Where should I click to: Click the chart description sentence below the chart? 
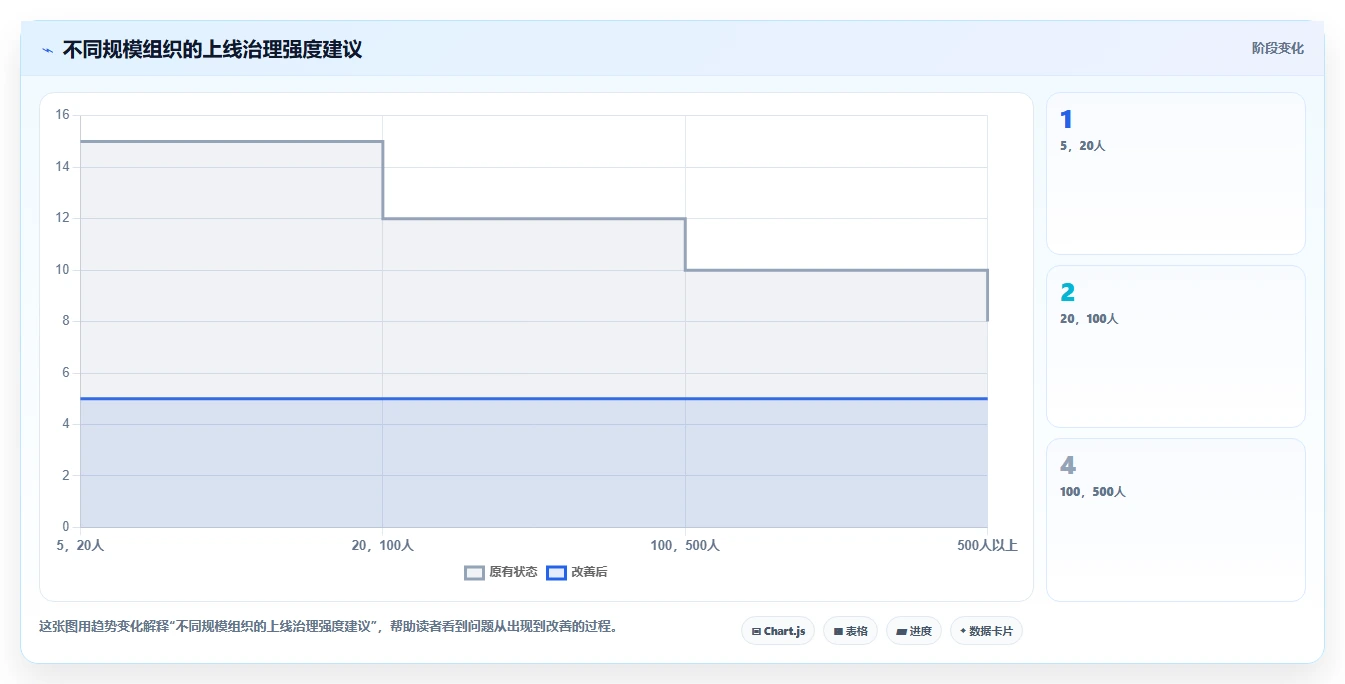click(329, 627)
